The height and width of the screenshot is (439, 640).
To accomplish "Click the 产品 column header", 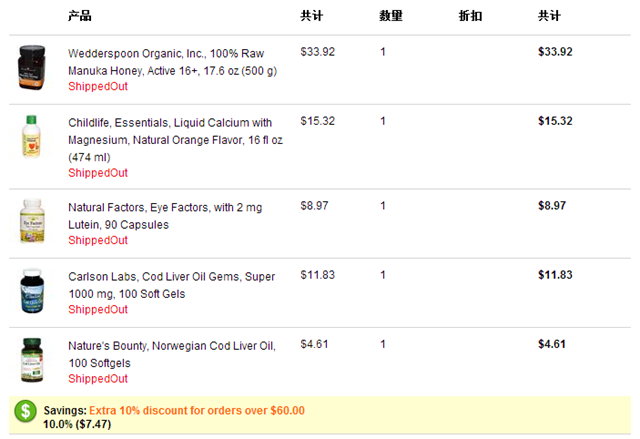I will pos(80,16).
